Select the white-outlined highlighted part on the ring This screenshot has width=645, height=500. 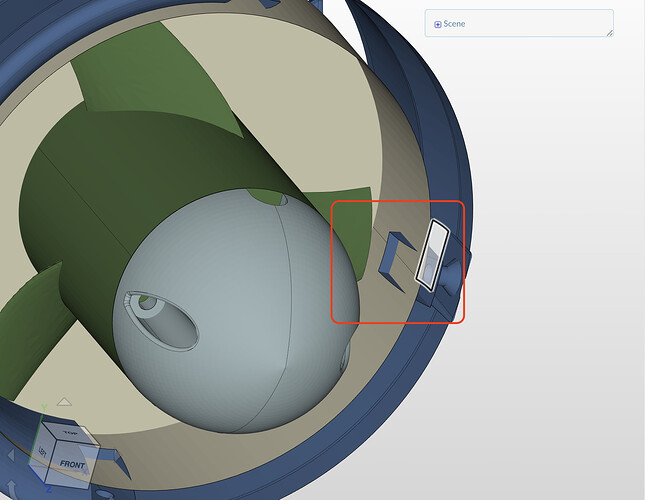point(432,255)
